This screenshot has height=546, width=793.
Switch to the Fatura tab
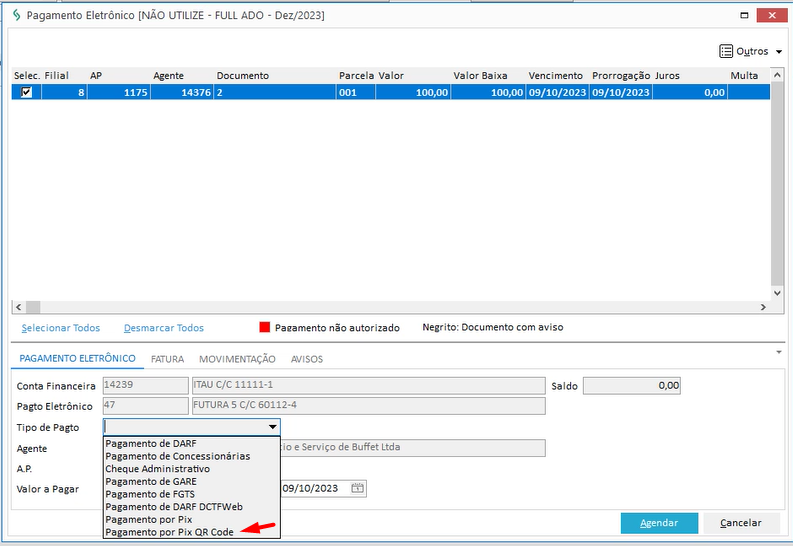[166, 359]
